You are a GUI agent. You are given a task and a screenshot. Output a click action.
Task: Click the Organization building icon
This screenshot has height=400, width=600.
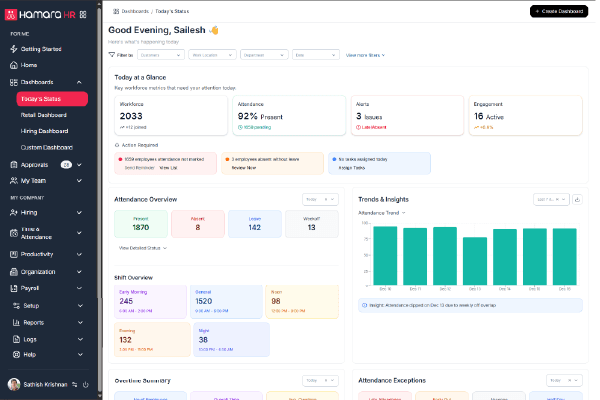click(14, 272)
